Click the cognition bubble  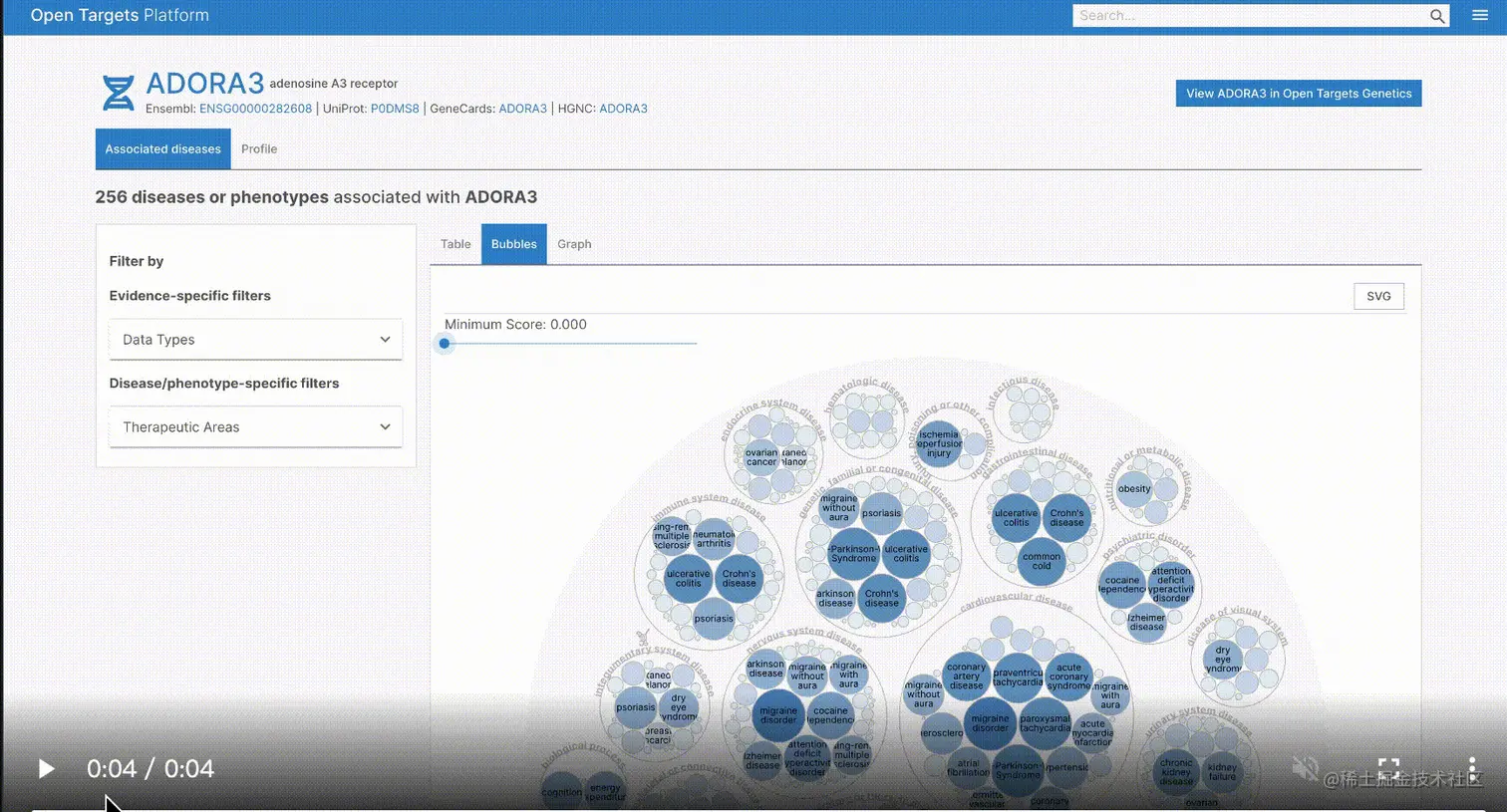[x=561, y=792]
